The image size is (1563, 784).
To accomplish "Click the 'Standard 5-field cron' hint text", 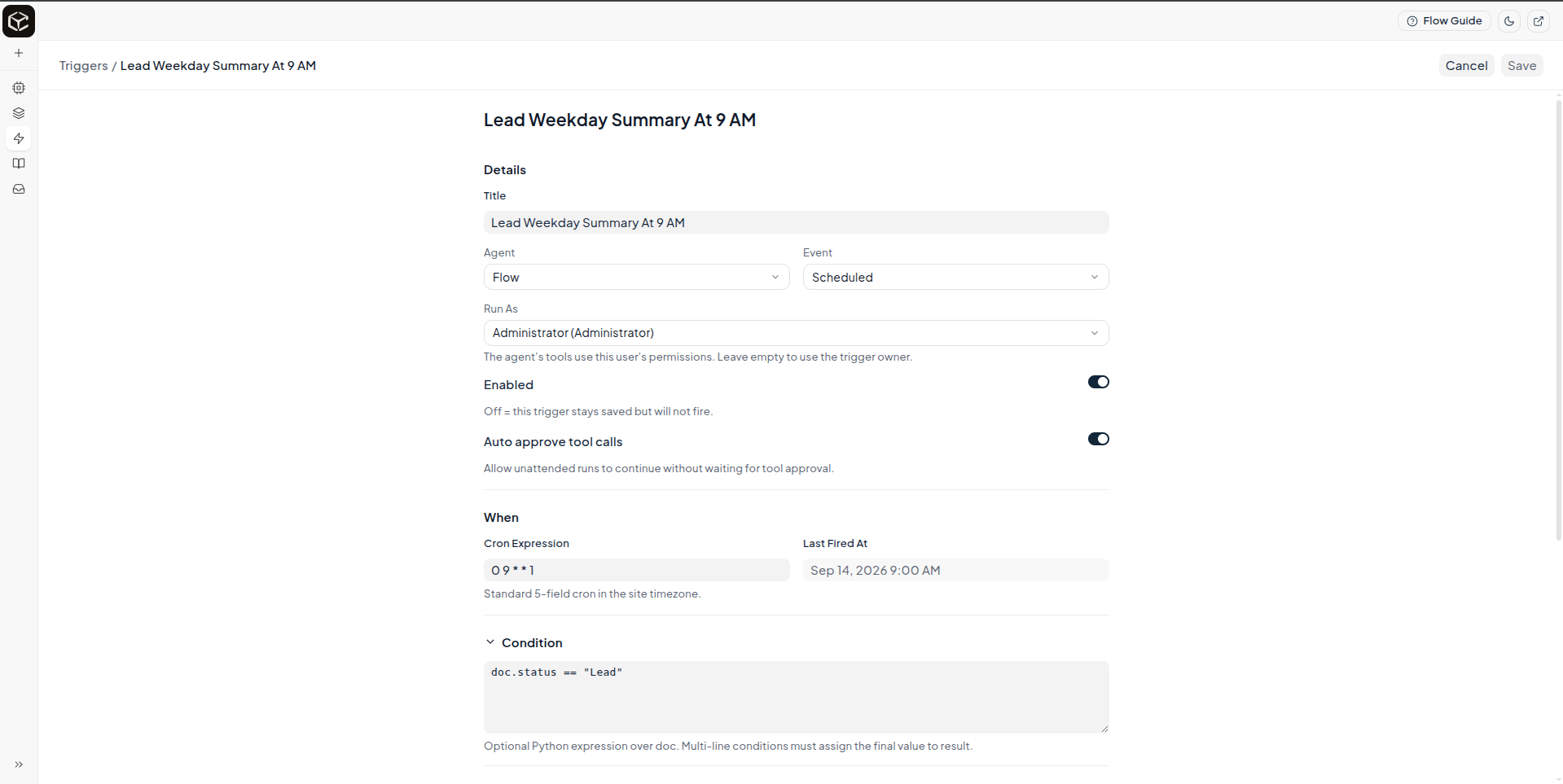I will point(592,593).
